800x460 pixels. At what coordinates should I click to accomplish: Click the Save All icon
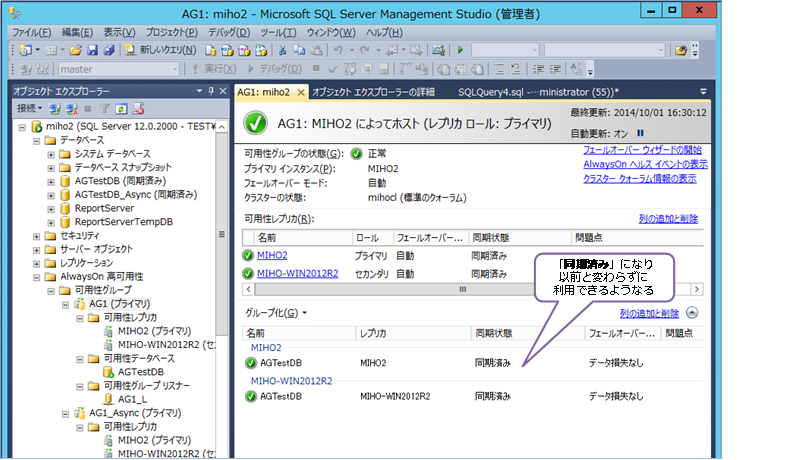109,50
